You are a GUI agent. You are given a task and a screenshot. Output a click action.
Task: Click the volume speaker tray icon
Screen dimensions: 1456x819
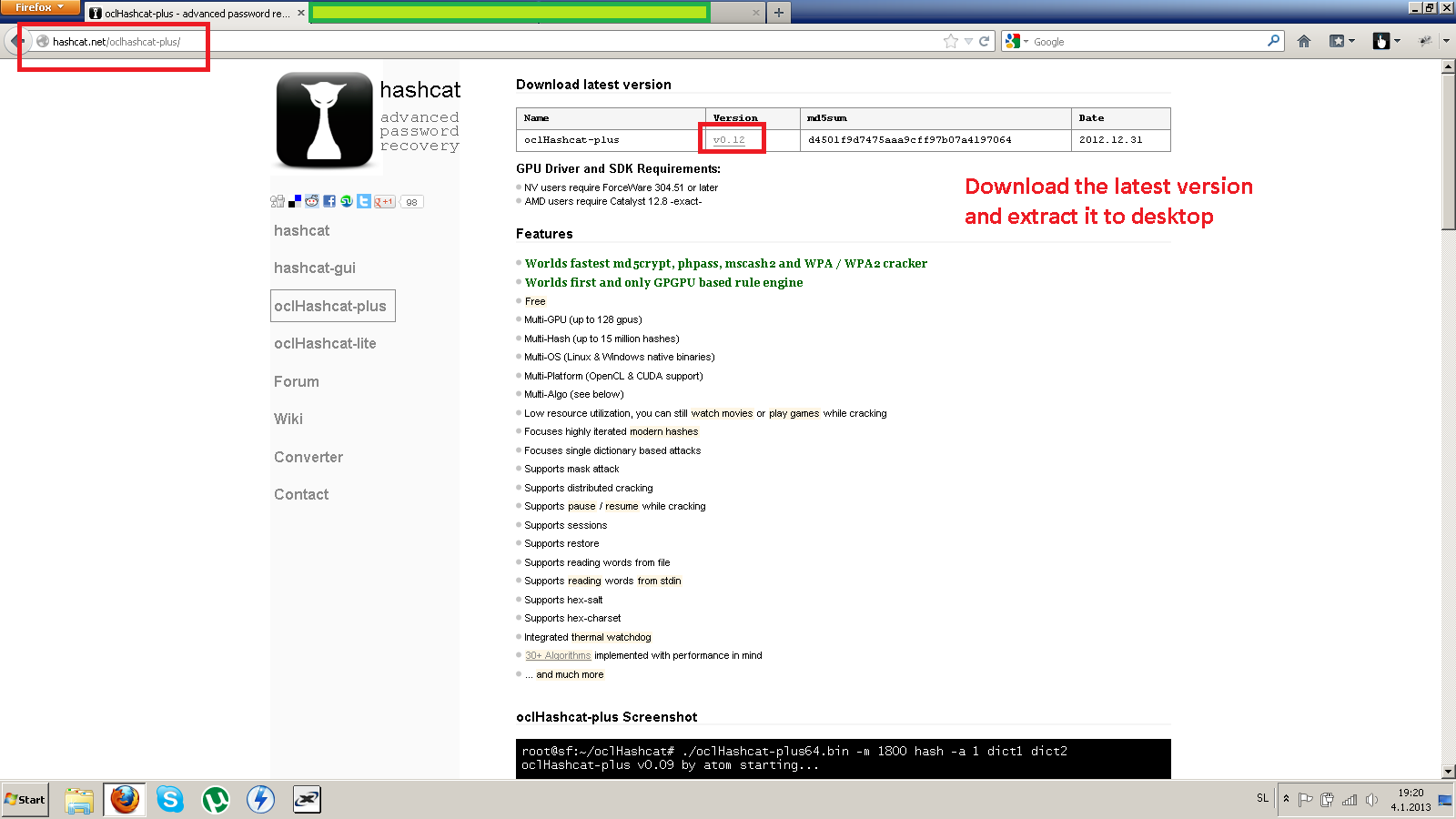coord(1371,800)
